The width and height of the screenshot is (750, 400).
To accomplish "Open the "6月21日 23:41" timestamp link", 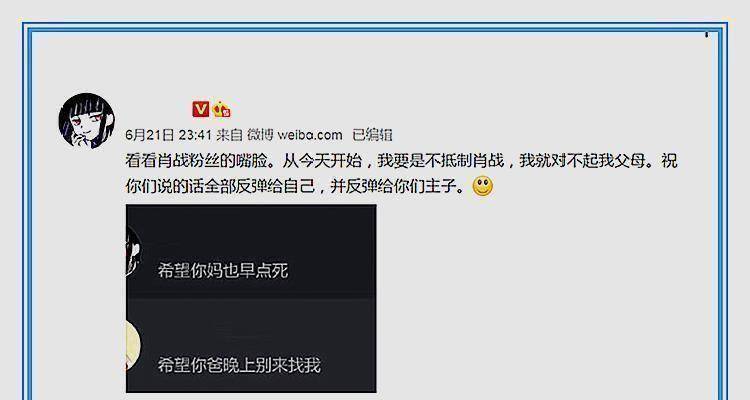I will pos(168,135).
